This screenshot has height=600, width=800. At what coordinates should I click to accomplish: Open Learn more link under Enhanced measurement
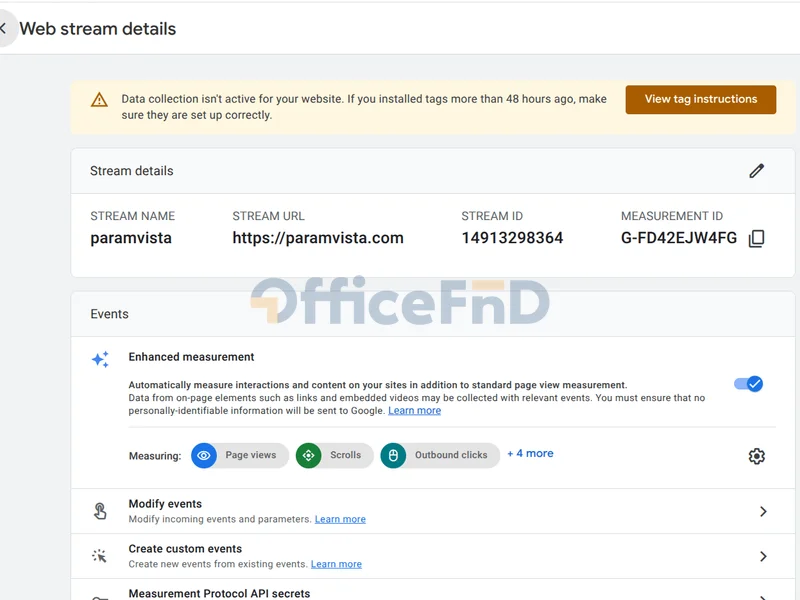(x=414, y=411)
